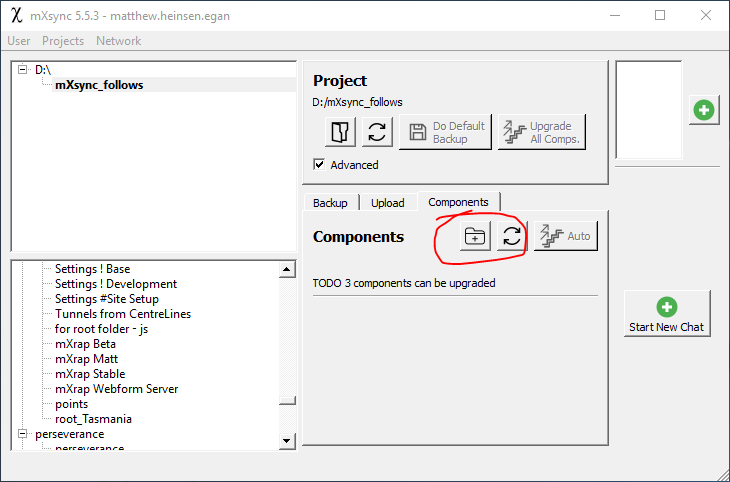
Task: Select mXsync_follows in the project tree
Action: (99, 85)
